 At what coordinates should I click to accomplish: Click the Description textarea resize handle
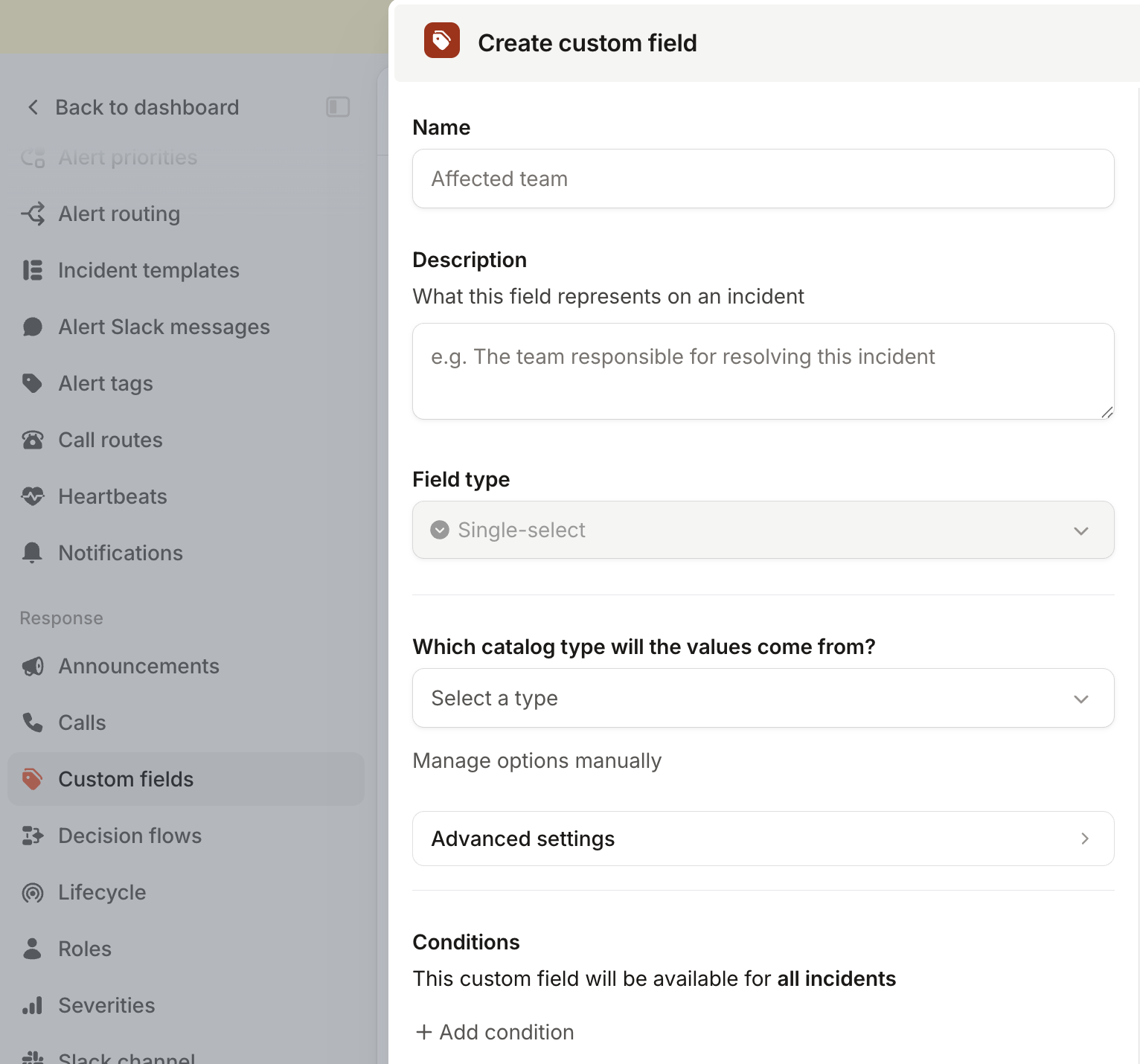1107,412
